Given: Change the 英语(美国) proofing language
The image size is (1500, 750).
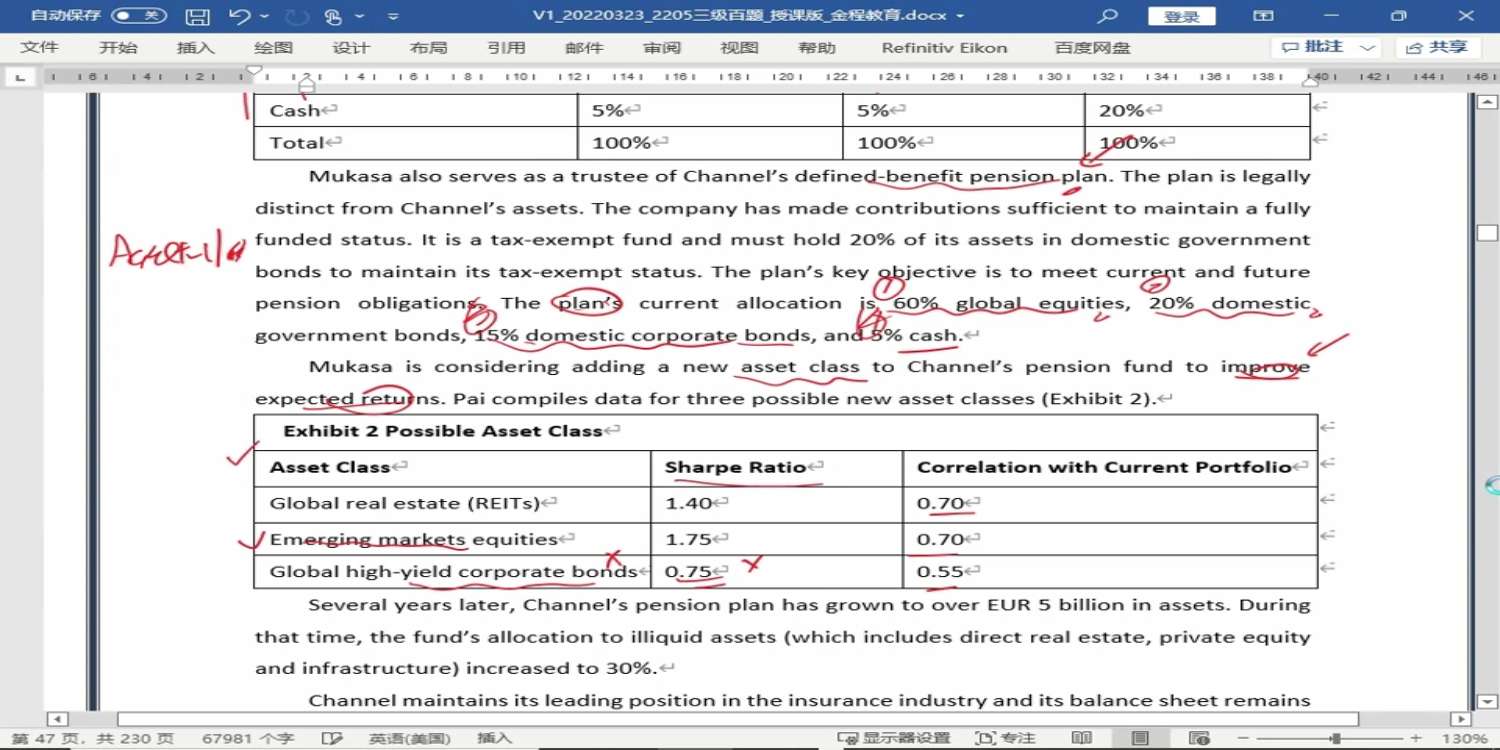Looking at the screenshot, I should [x=410, y=738].
